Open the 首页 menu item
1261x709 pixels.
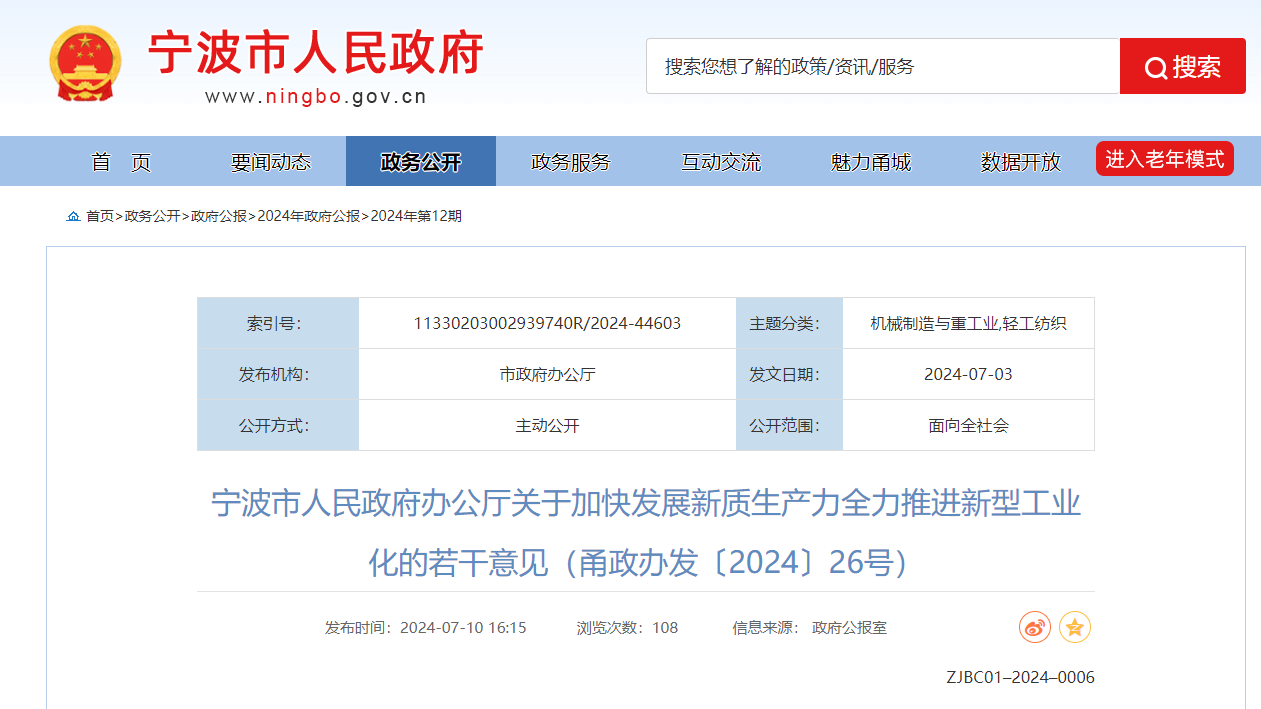tap(122, 161)
